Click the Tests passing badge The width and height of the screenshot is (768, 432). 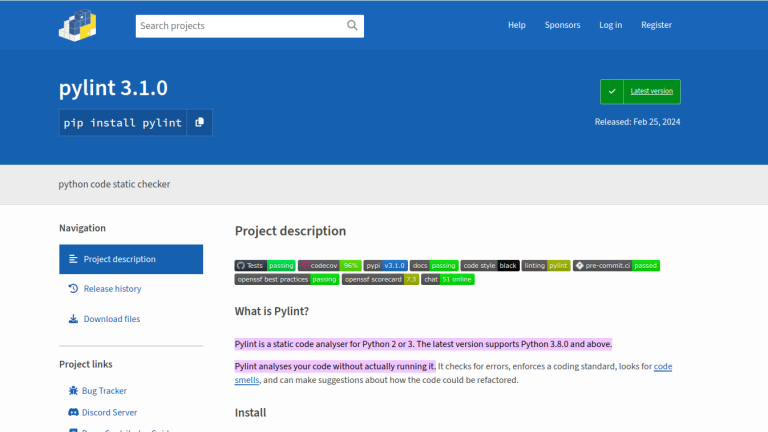pyautogui.click(x=265, y=266)
